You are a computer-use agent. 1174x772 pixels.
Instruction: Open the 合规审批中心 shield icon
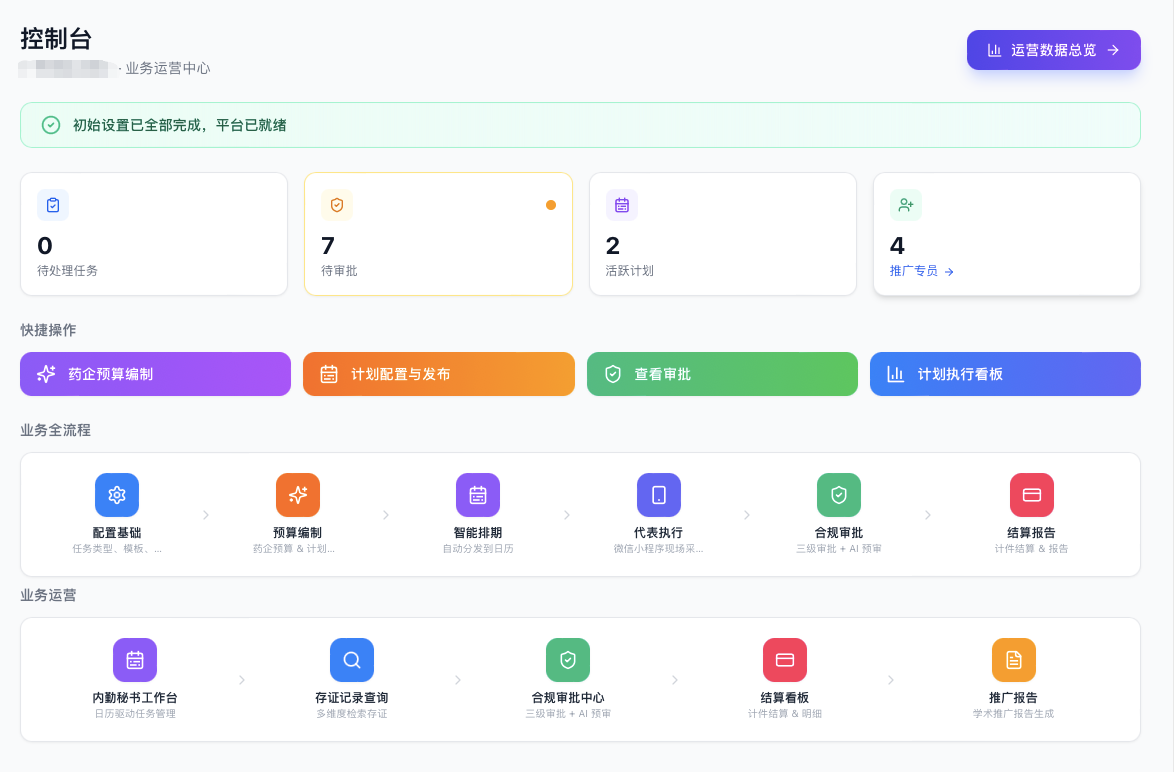568,660
